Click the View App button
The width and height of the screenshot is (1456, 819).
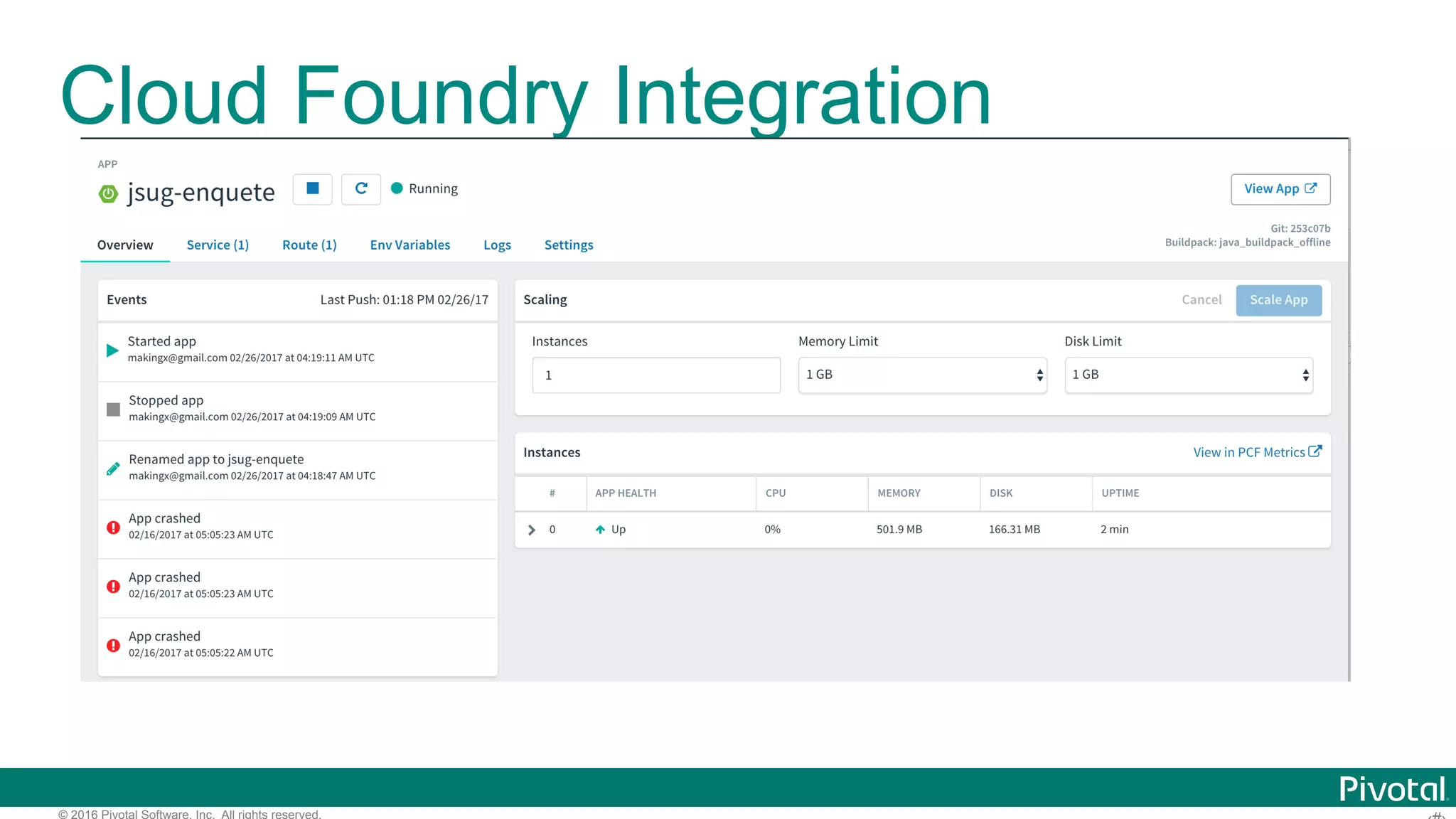point(1280,189)
